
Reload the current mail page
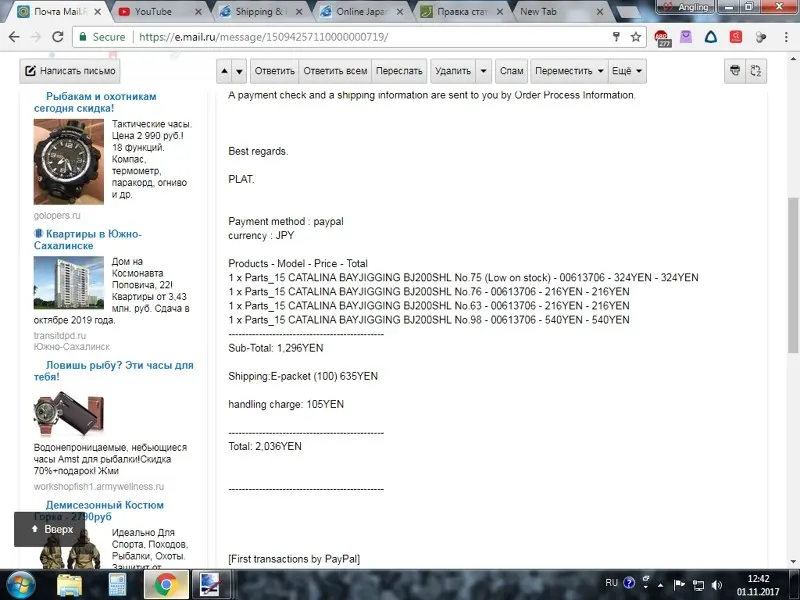pos(58,37)
